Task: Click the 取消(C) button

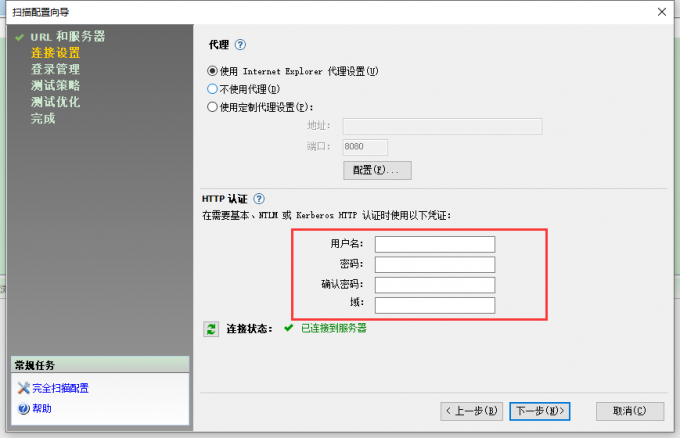Action: point(629,411)
